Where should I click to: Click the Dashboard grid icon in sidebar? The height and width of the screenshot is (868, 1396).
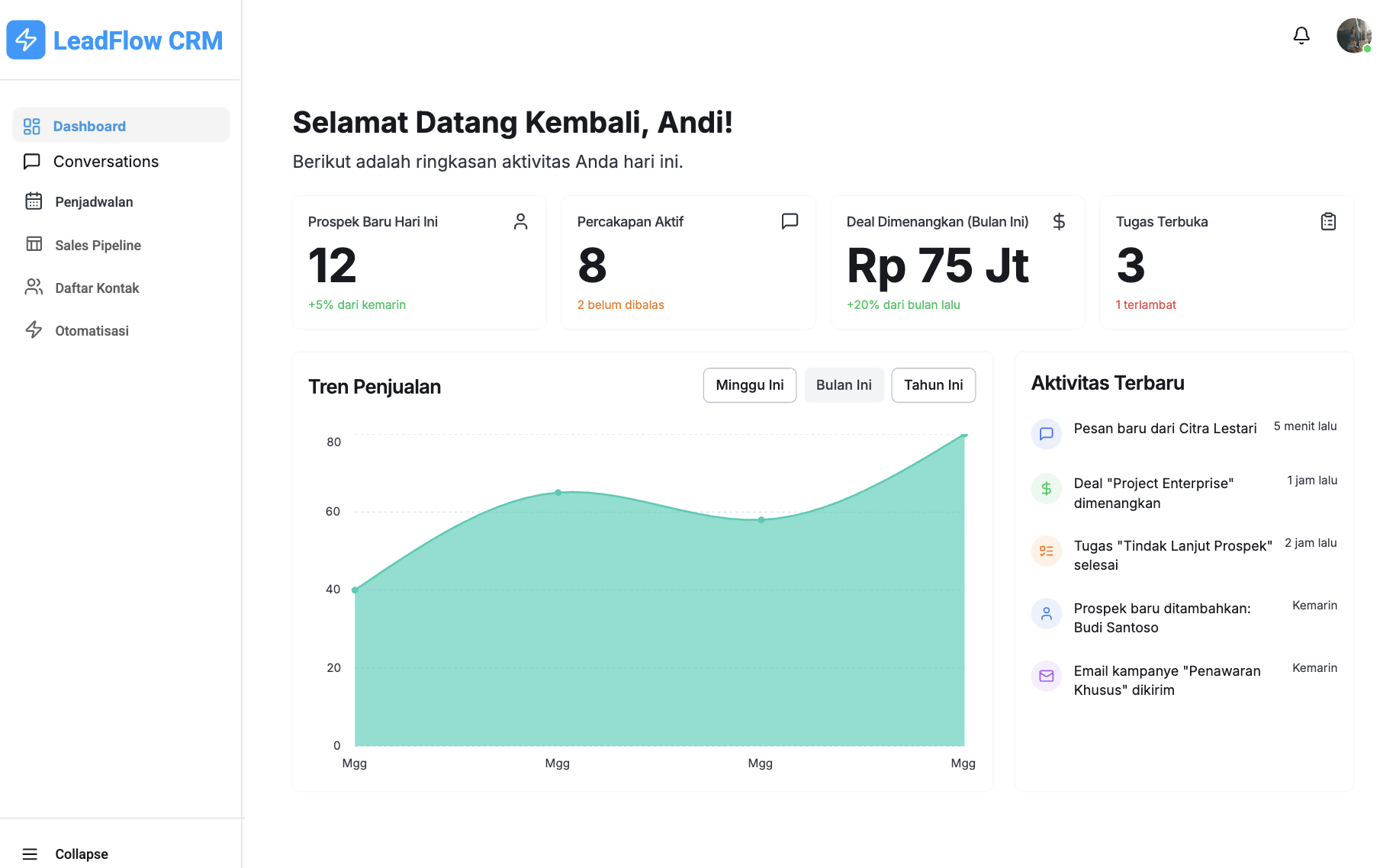(31, 126)
